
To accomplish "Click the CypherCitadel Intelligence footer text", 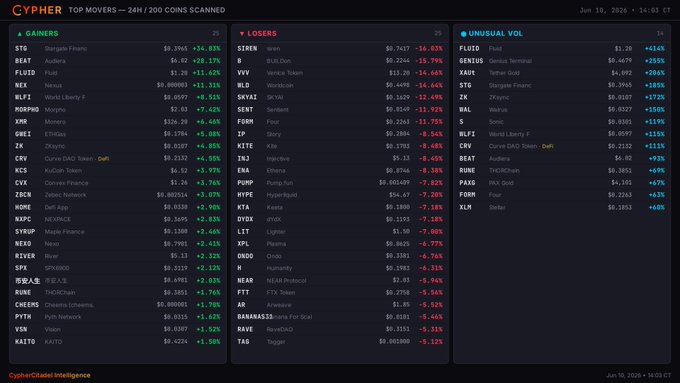I will [49, 375].
